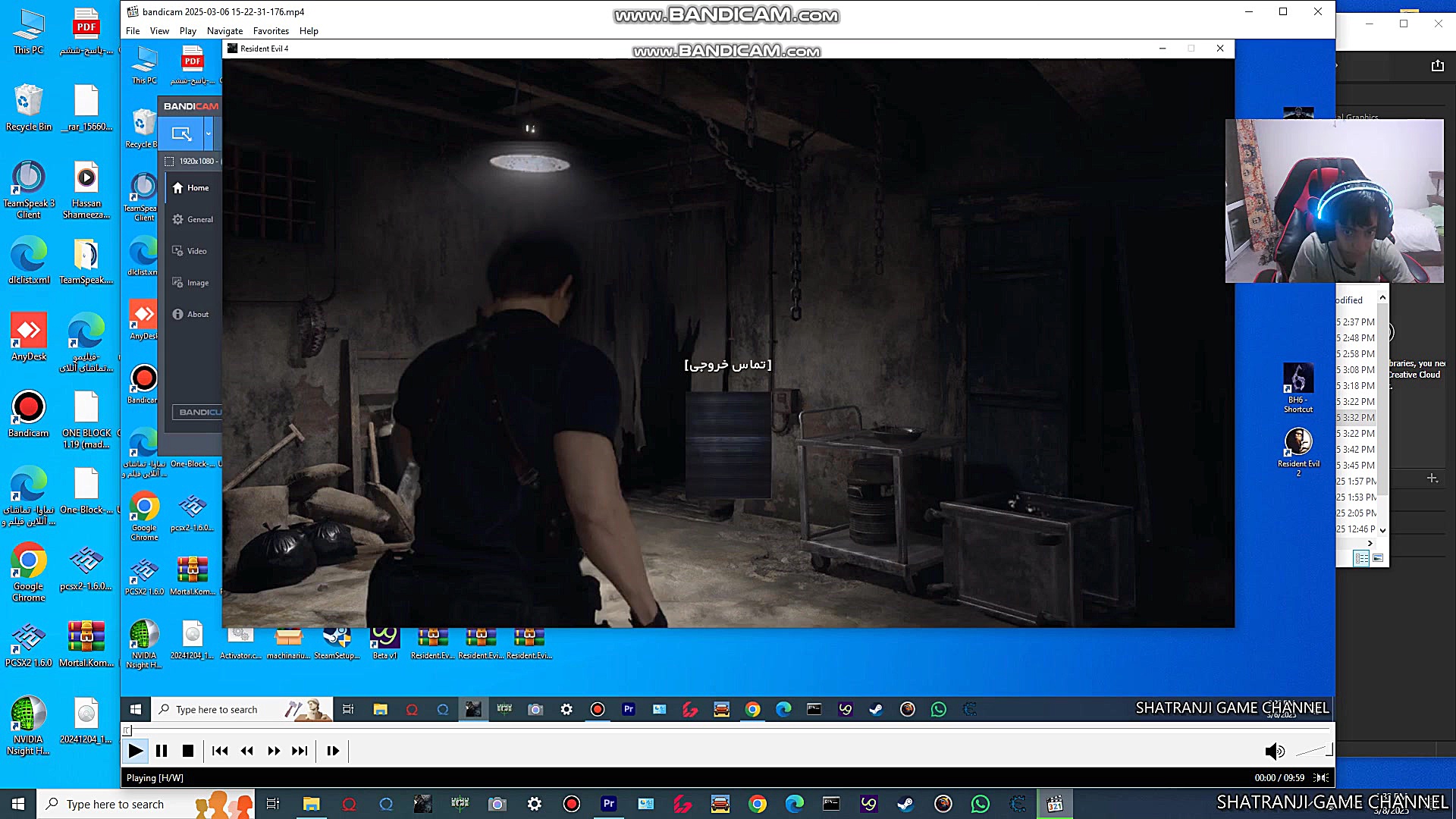The image size is (1456, 819).
Task: Select the Hassan Shameeza media file icon
Action: 86,190
